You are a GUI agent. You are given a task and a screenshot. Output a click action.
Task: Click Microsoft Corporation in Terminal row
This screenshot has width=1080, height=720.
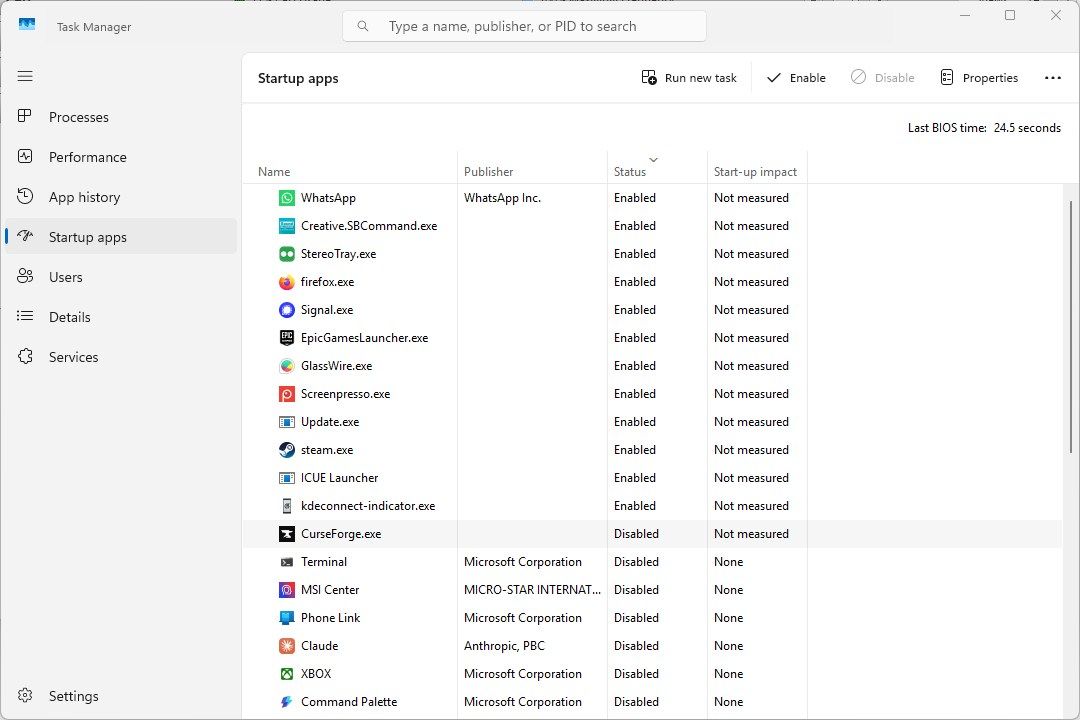523,562
